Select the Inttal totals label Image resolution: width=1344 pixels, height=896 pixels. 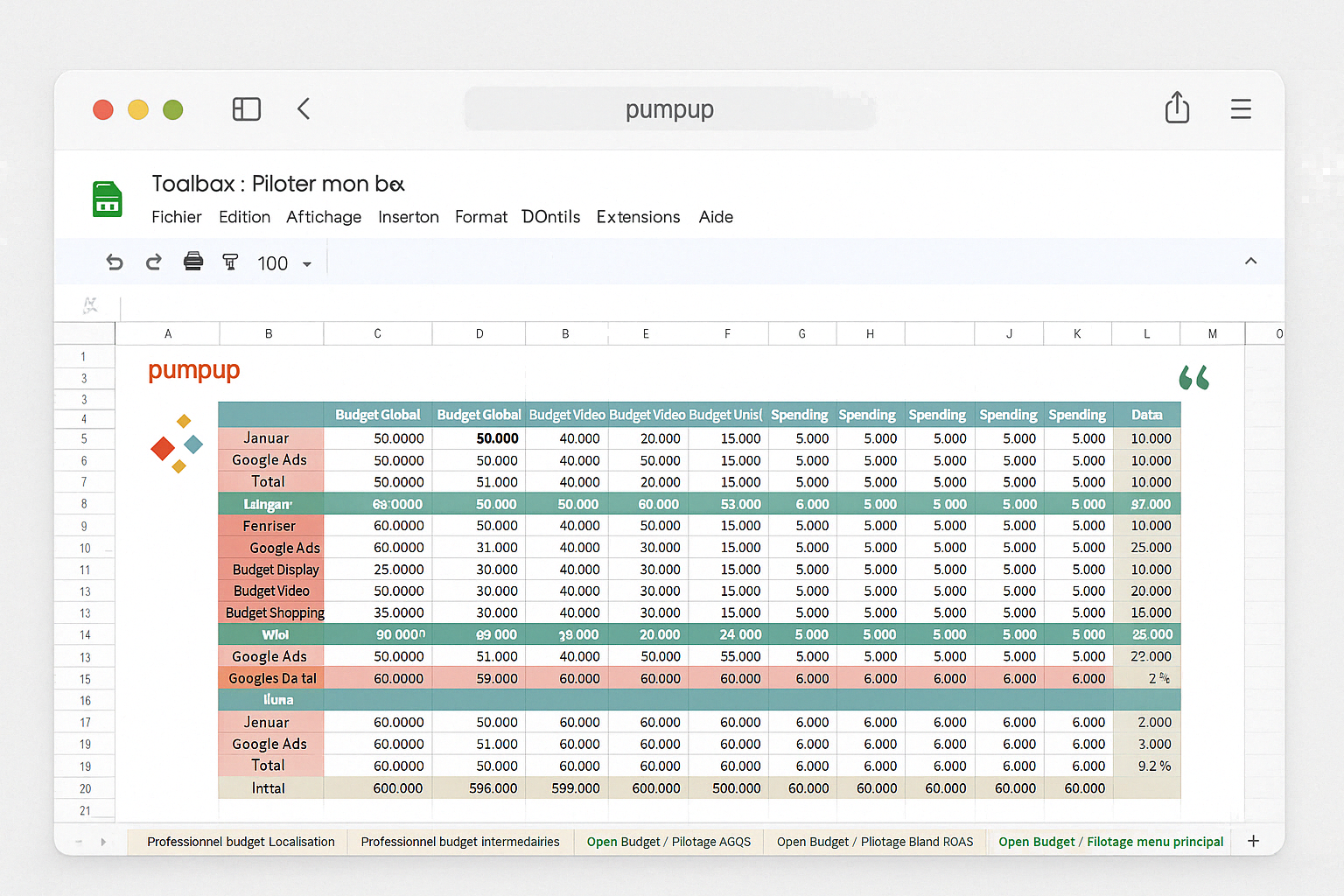click(x=271, y=788)
